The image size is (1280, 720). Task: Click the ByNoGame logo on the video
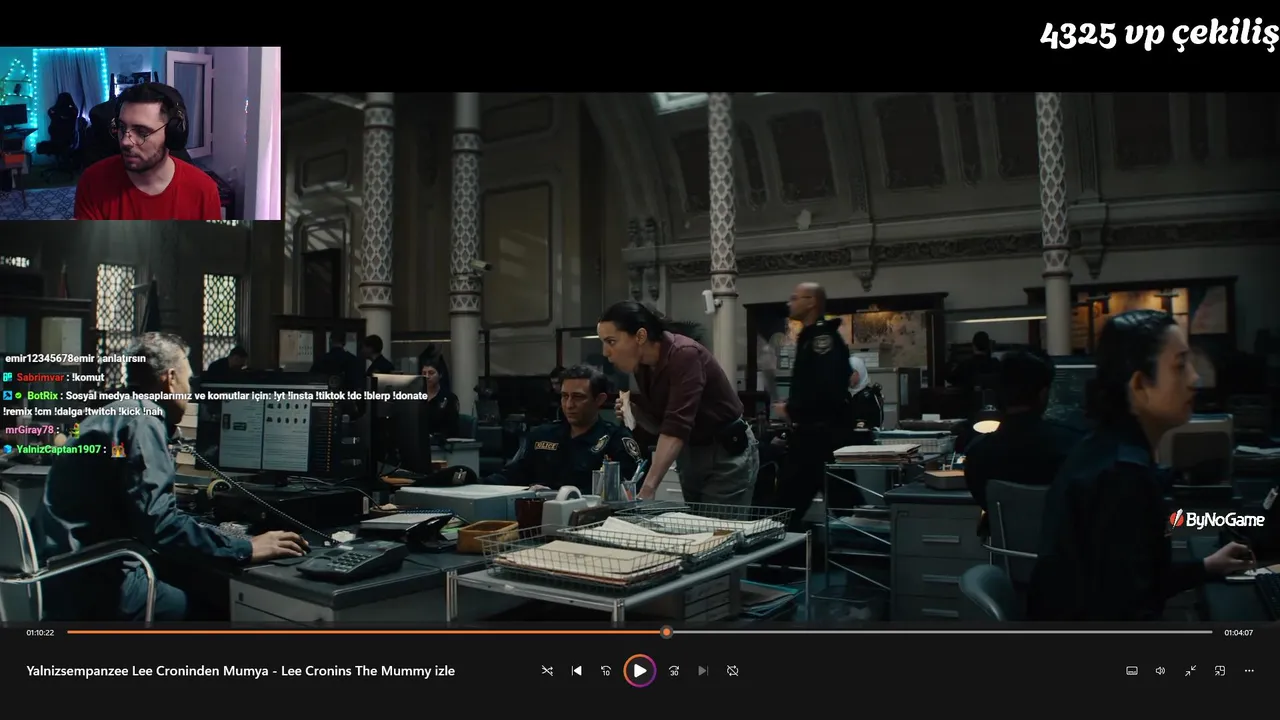pyautogui.click(x=1217, y=519)
